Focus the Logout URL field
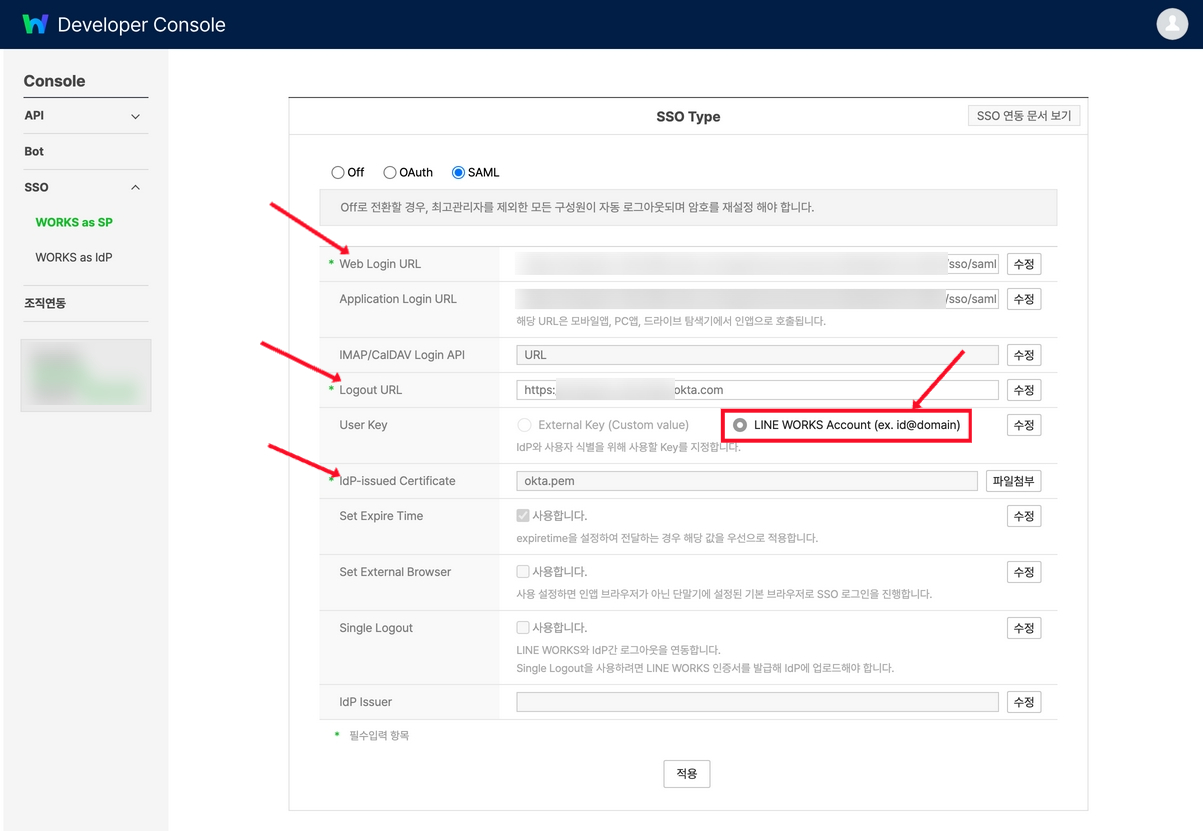 757,390
